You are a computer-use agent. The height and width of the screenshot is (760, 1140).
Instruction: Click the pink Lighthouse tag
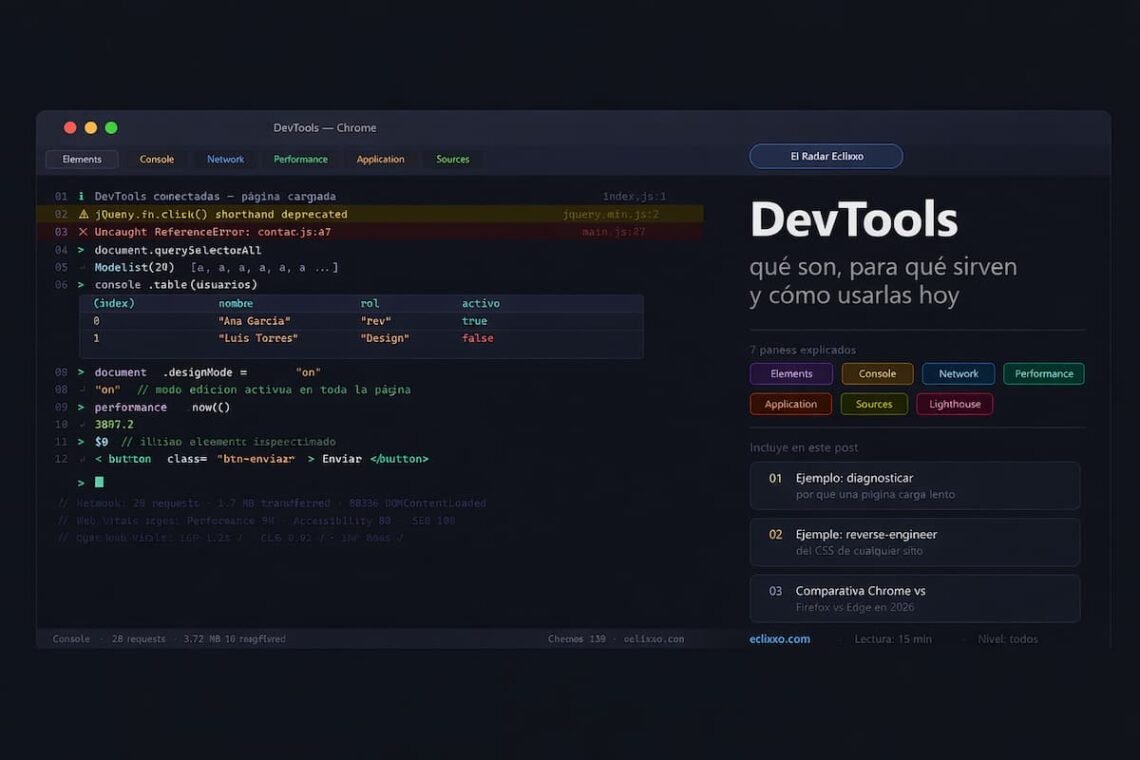tap(955, 404)
